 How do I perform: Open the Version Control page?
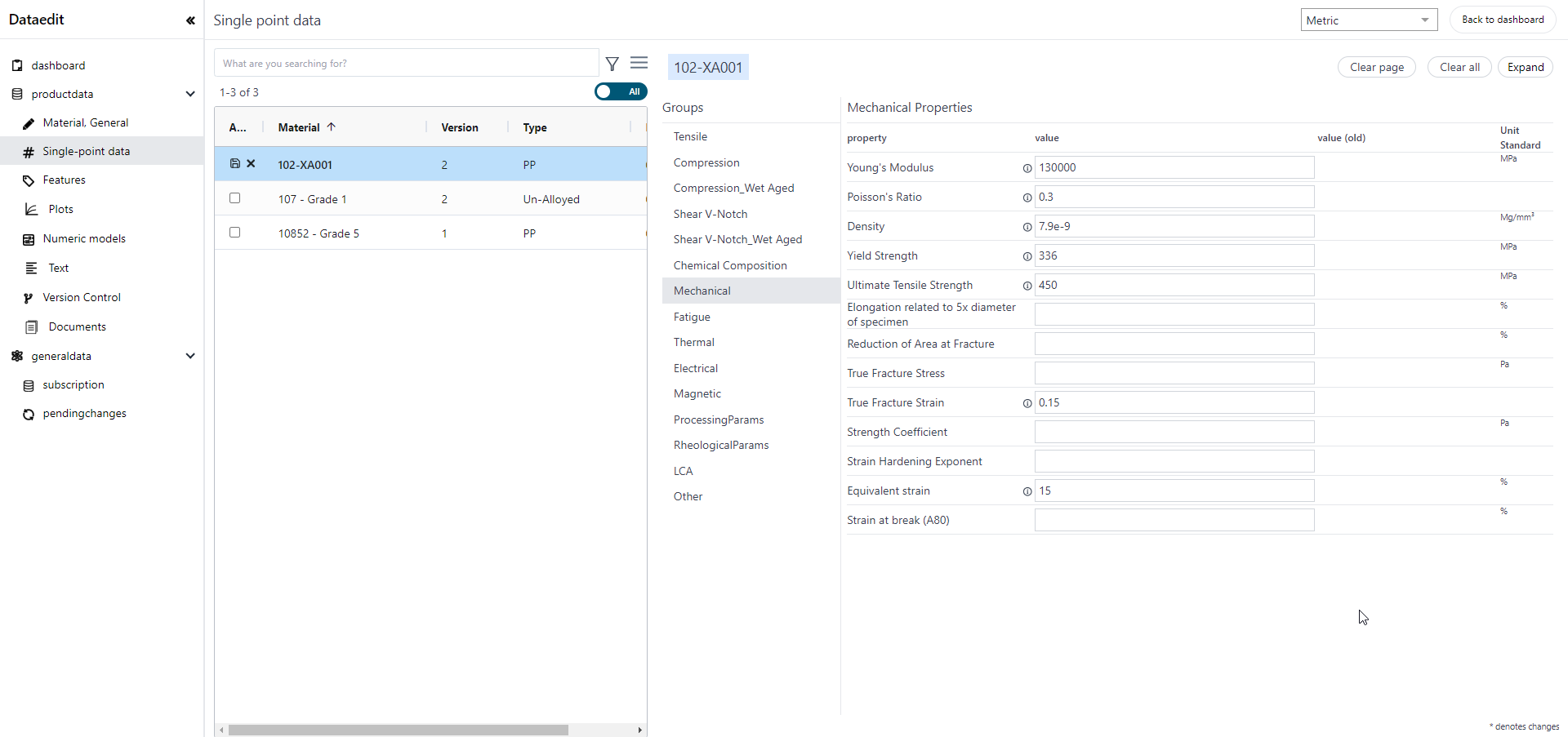[x=82, y=298]
